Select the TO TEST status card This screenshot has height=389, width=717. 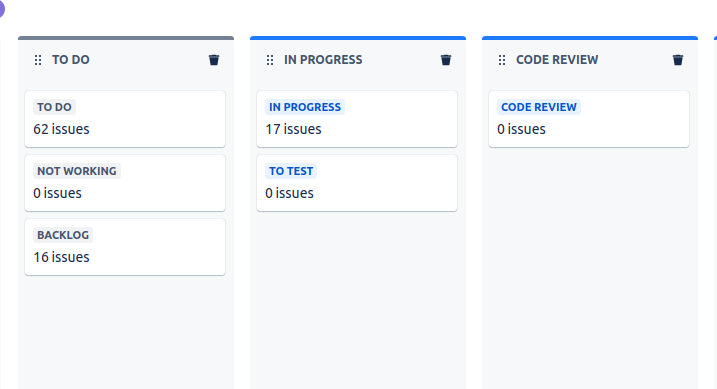(x=357, y=183)
